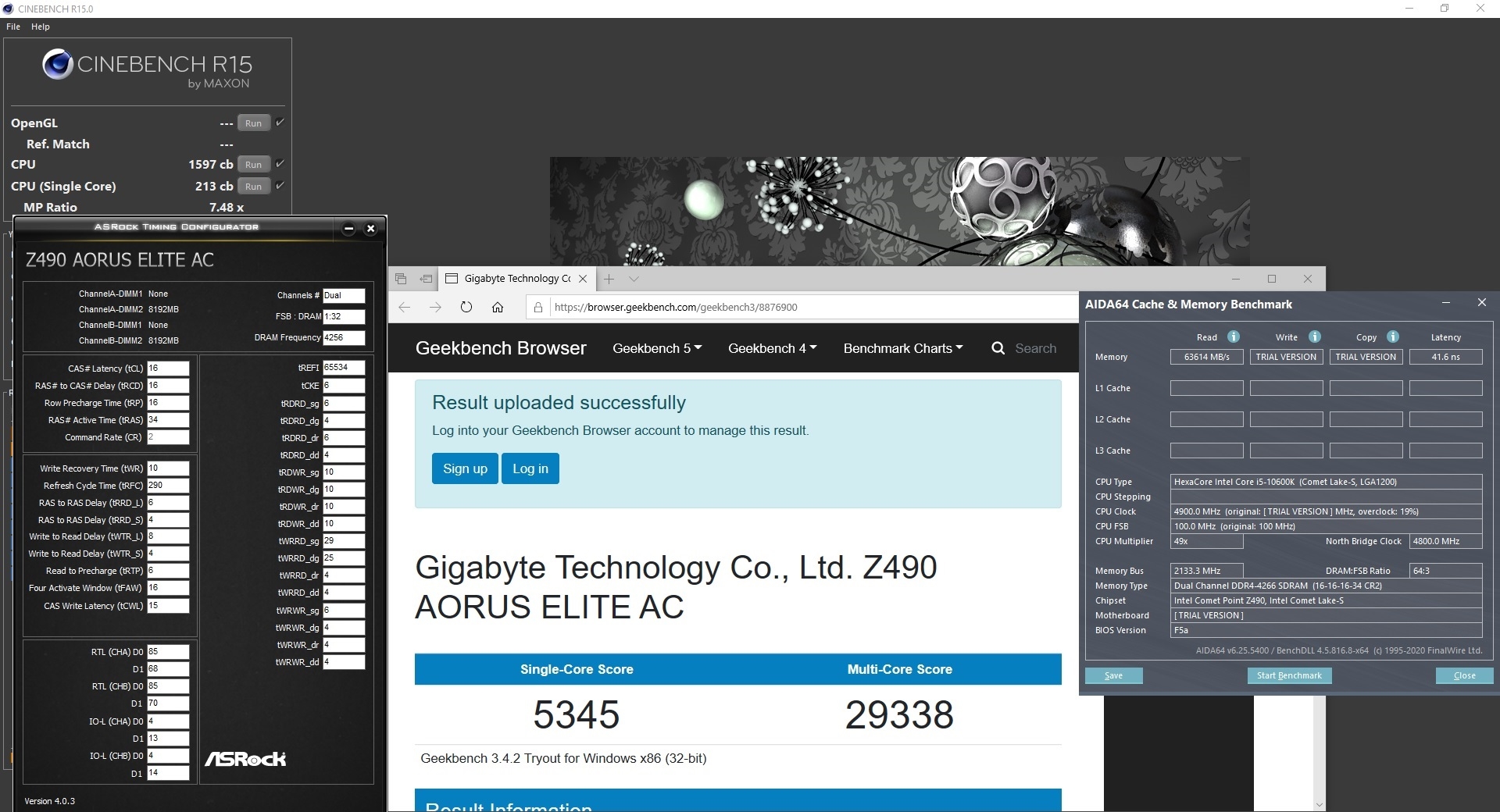Toggle CPU Single Core checkbox

[x=280, y=185]
